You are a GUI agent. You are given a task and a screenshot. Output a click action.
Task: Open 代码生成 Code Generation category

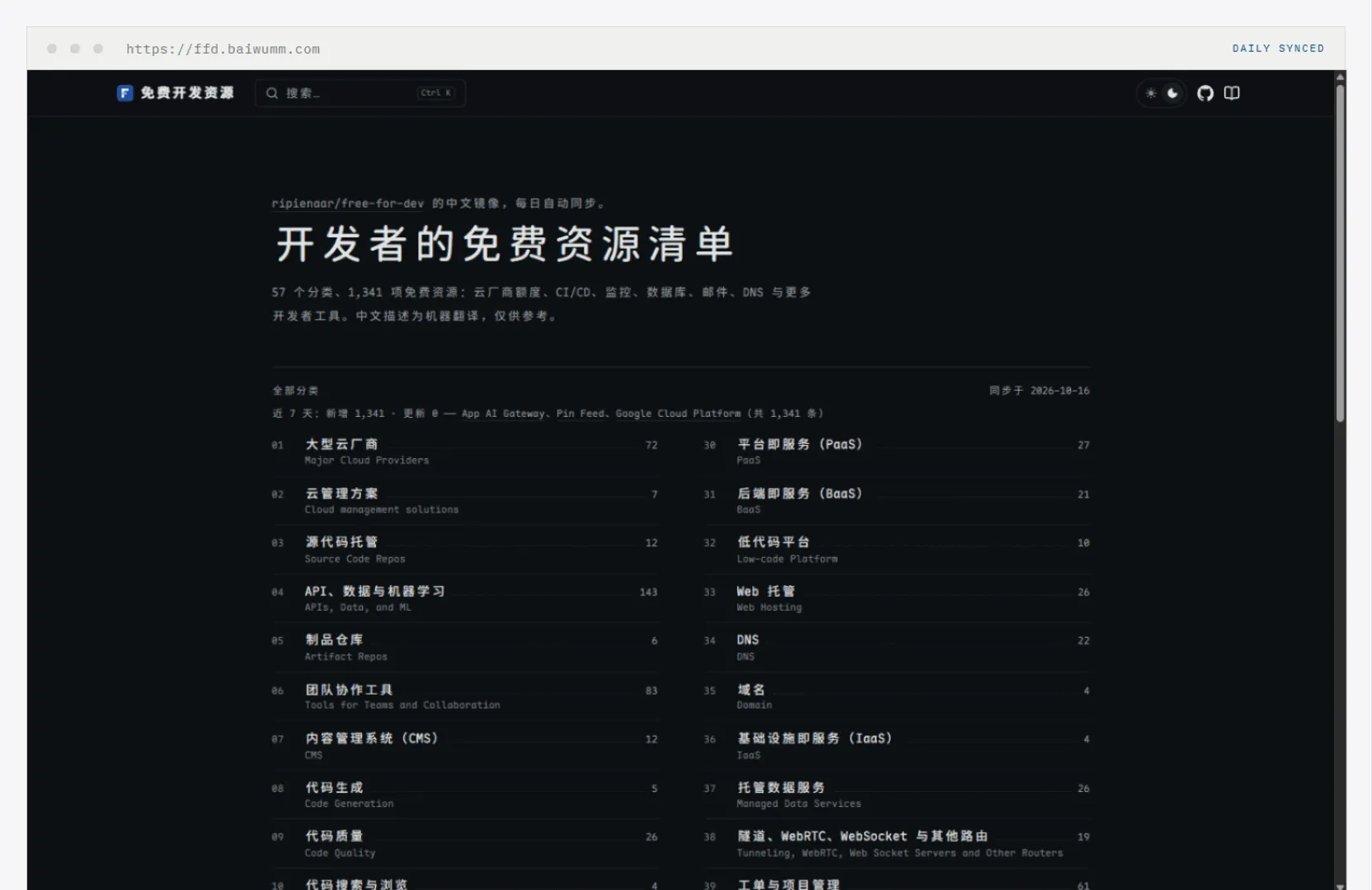(465, 795)
